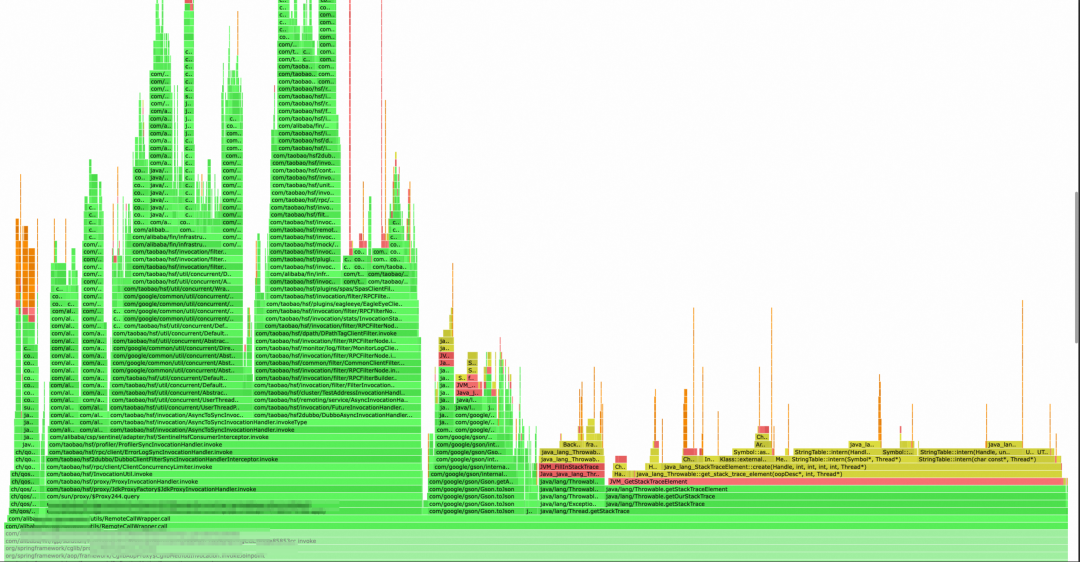Click JdkProxyFactory$JdkProxyInvocationHandler.invoke frame
The image size is (1080, 562).
[x=233, y=489]
